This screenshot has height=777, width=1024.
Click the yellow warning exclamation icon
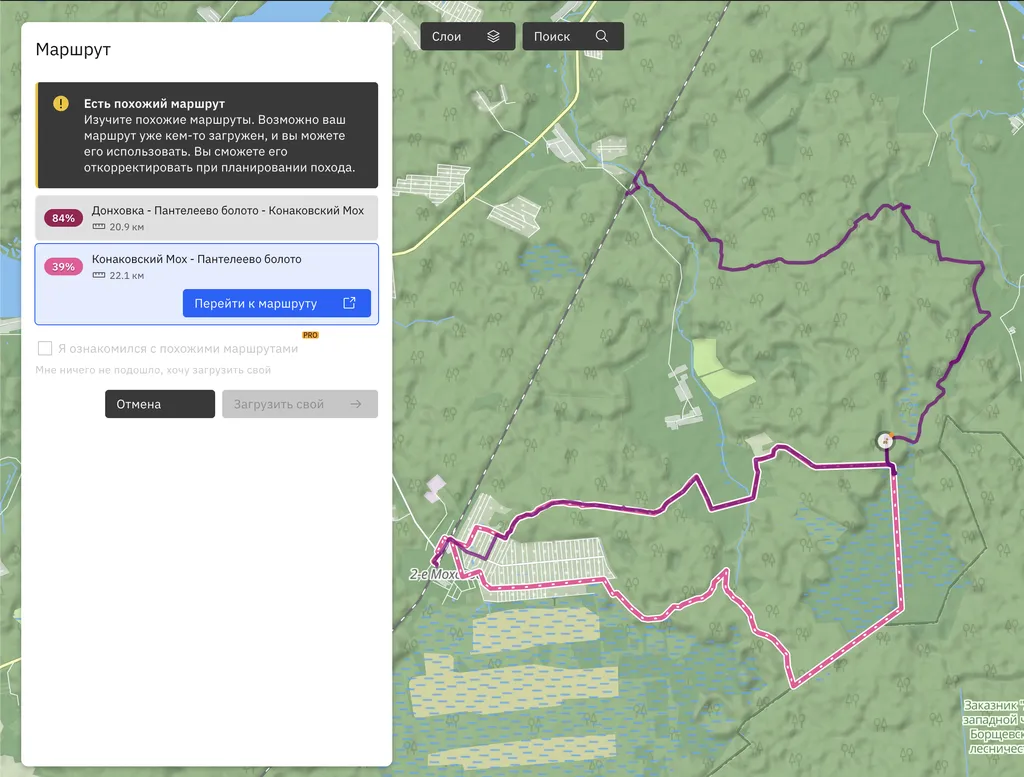pos(61,103)
